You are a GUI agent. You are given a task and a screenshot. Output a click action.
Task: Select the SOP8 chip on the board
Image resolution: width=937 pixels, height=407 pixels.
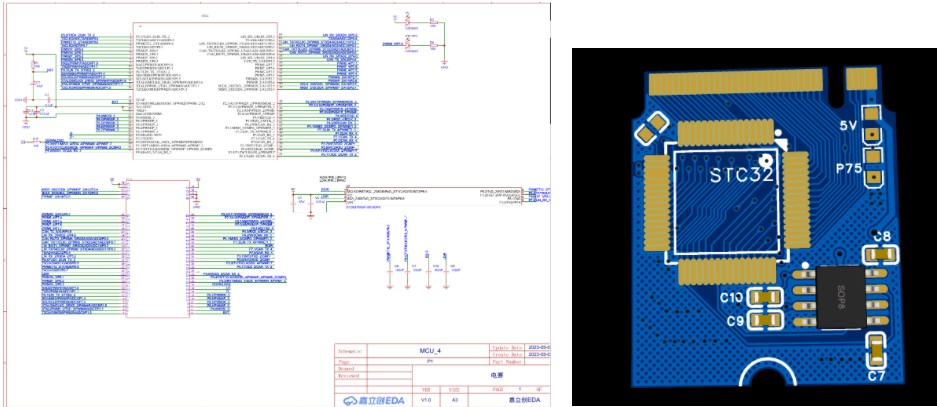click(x=841, y=297)
